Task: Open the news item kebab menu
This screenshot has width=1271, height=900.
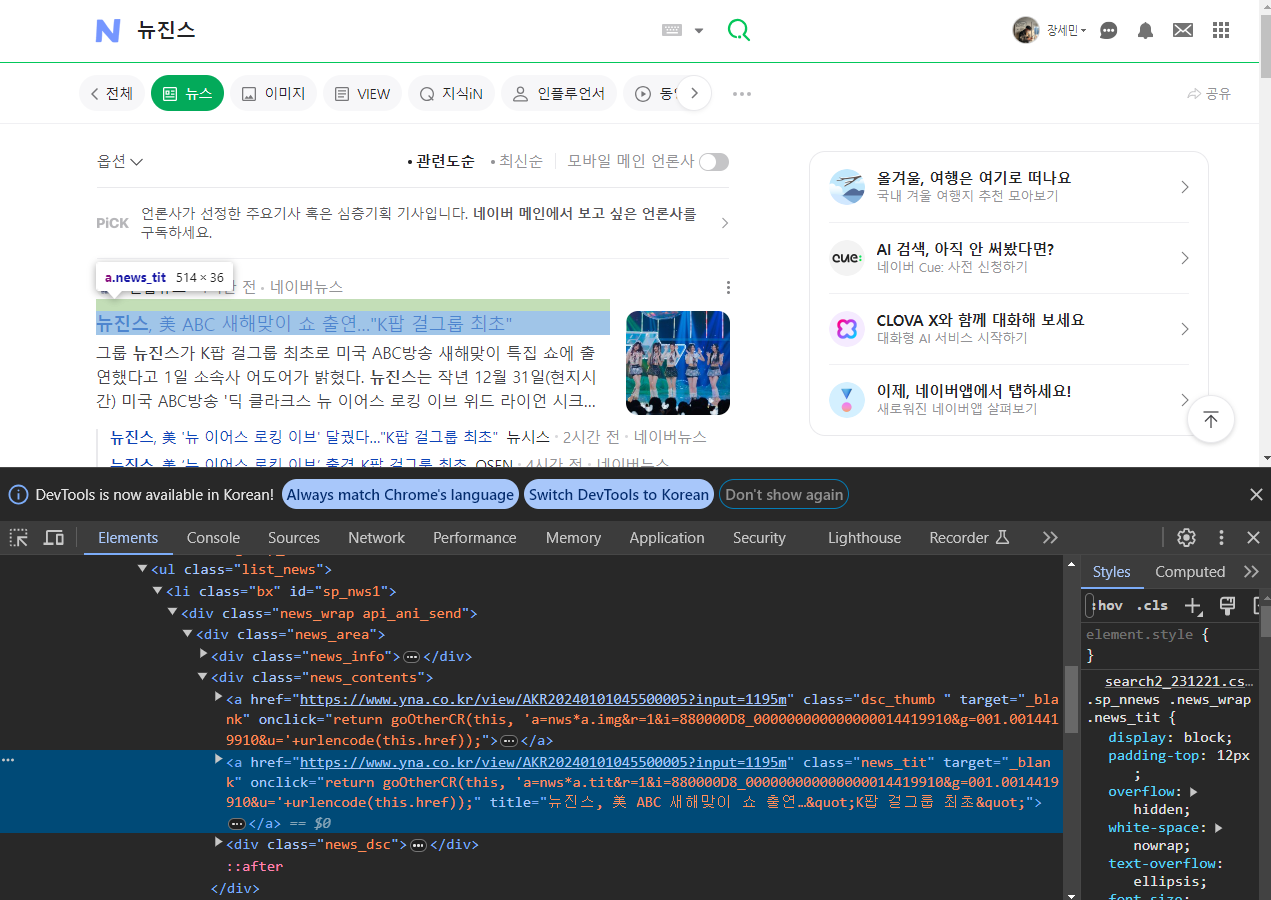Action: coord(728,288)
